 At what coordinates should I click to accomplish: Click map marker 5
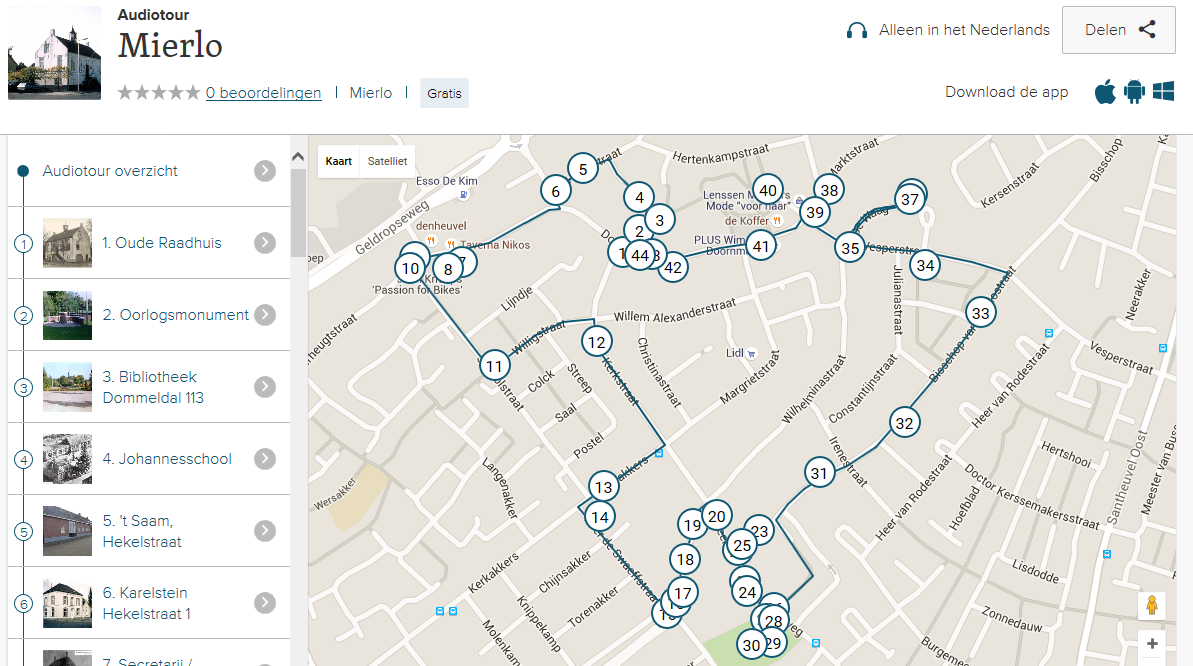tap(583, 169)
